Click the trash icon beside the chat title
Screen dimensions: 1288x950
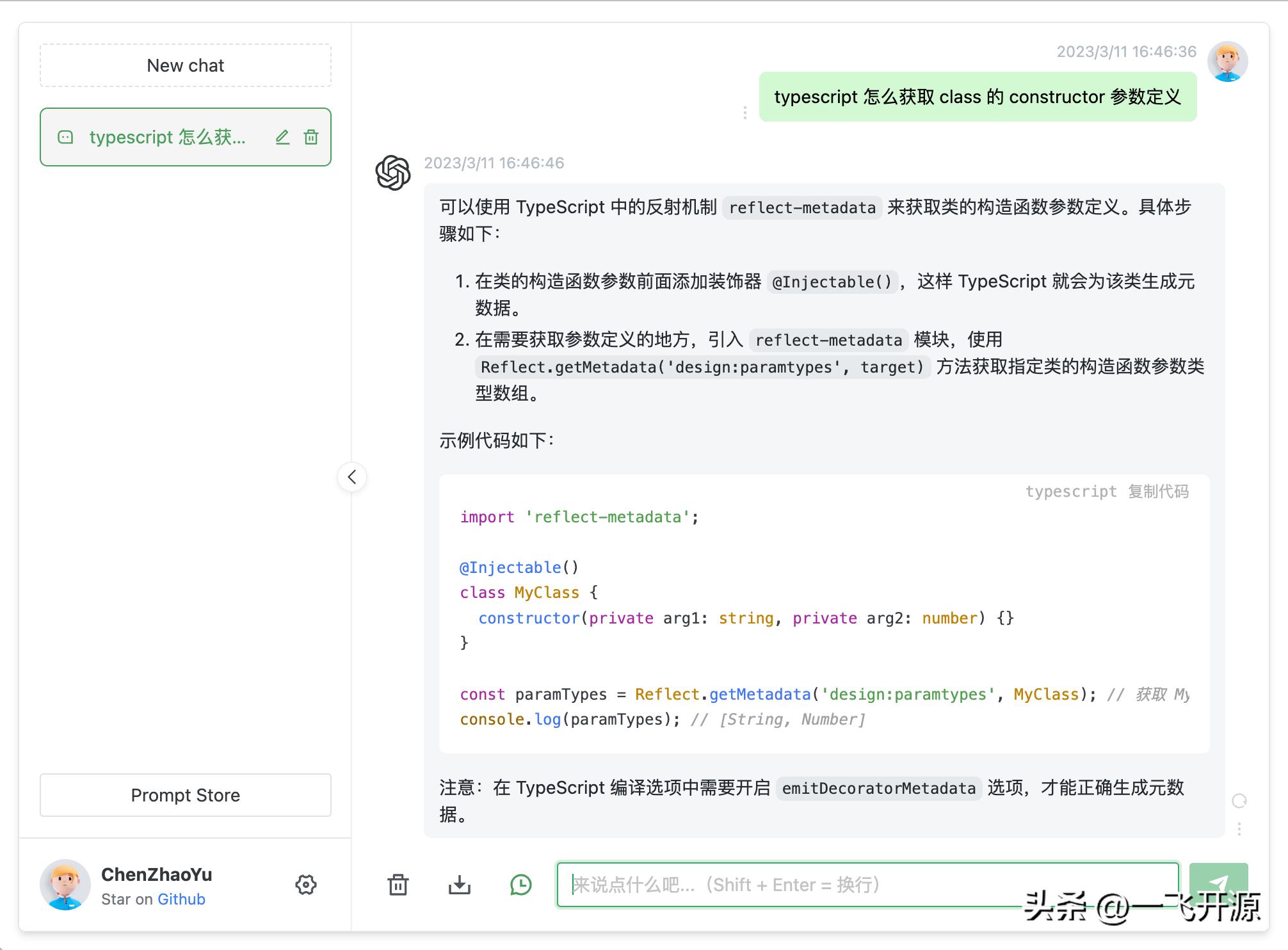point(311,137)
